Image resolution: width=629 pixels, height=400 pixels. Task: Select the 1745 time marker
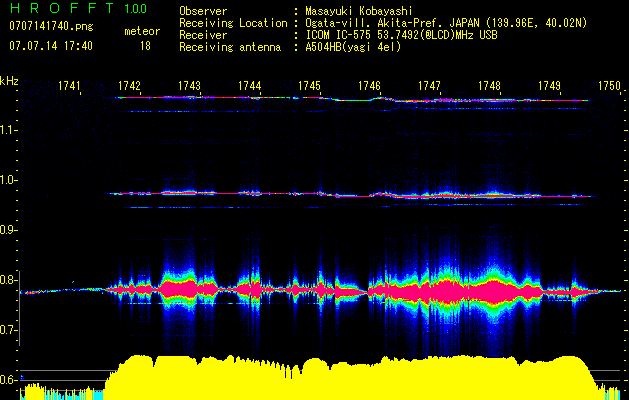tap(309, 86)
